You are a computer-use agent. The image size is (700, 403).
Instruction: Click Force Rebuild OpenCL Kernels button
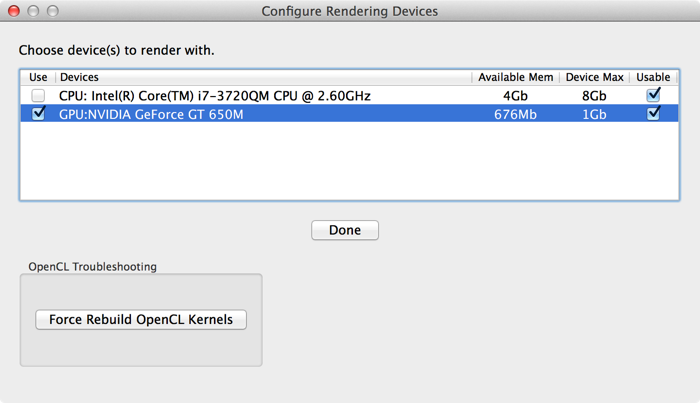pyautogui.click(x=141, y=320)
